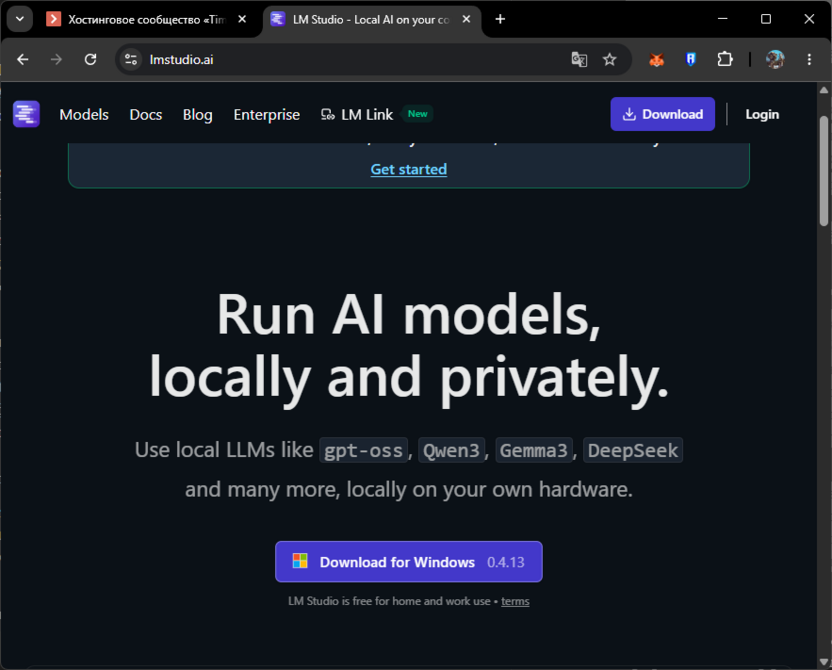The image size is (832, 670).
Task: Go forward to the next page
Action: [x=56, y=59]
